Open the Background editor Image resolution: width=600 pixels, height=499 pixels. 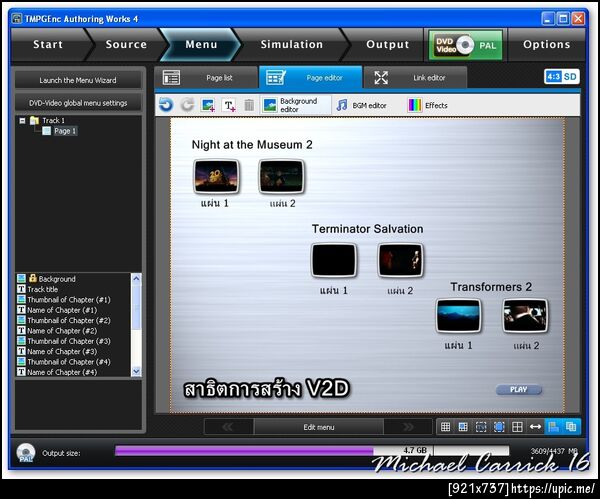pos(295,105)
